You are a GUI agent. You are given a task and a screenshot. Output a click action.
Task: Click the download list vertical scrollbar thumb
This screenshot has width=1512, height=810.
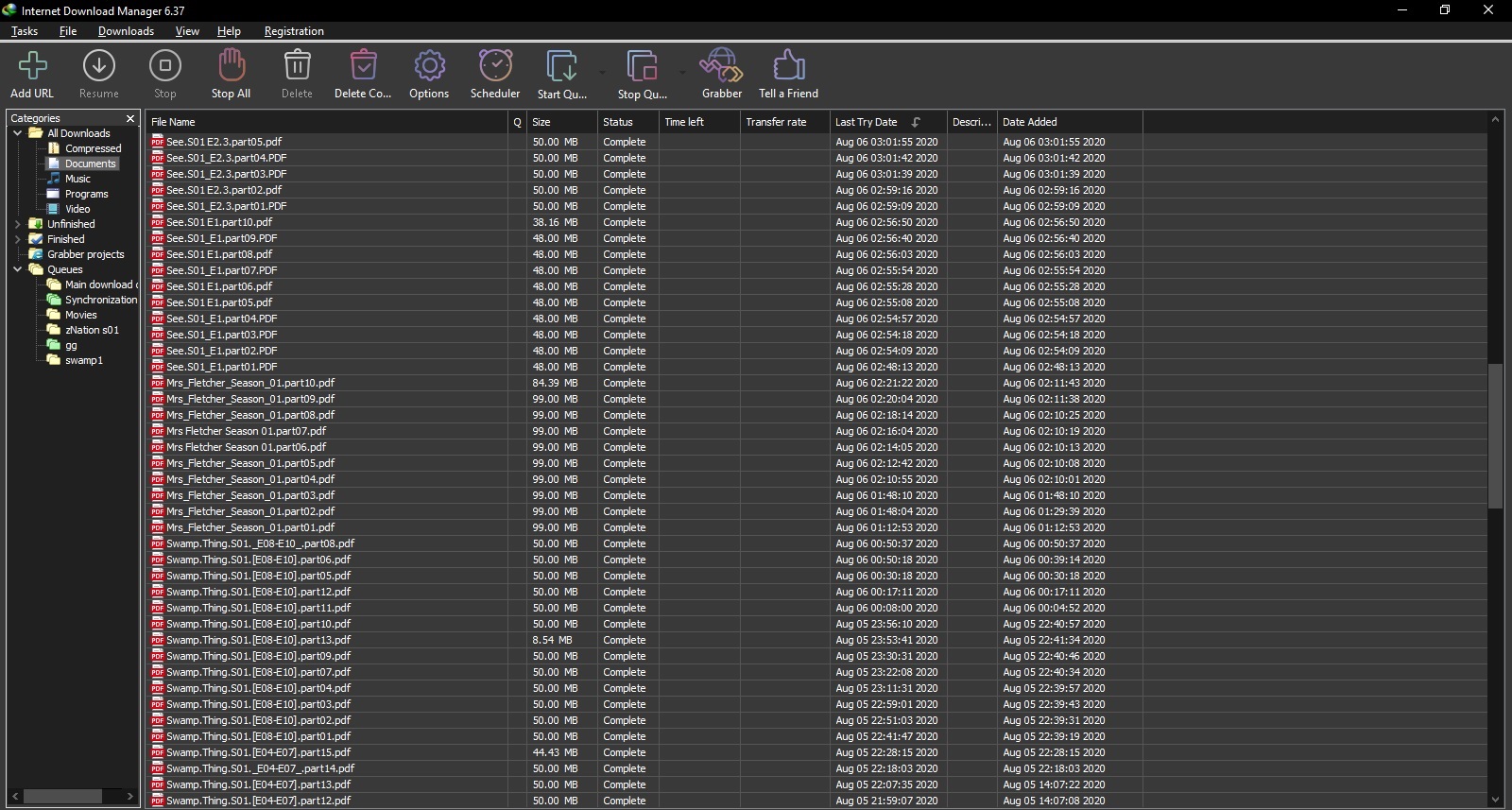(1495, 436)
